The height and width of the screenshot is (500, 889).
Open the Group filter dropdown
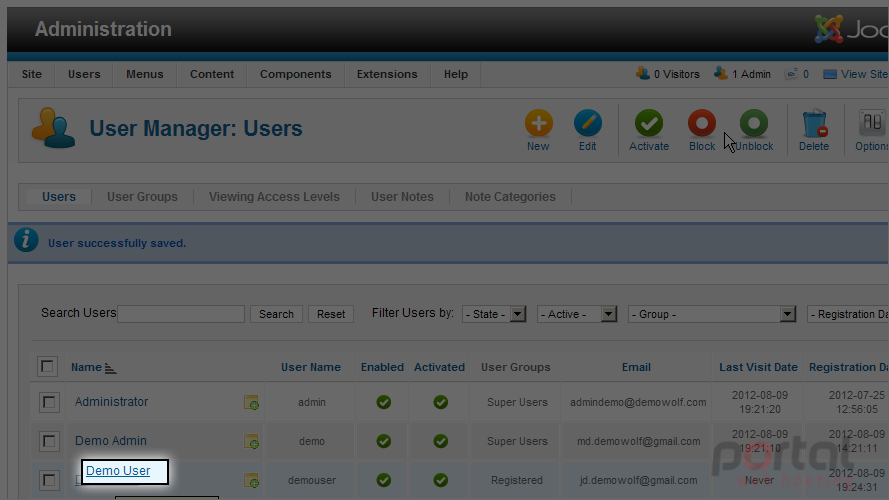712,314
